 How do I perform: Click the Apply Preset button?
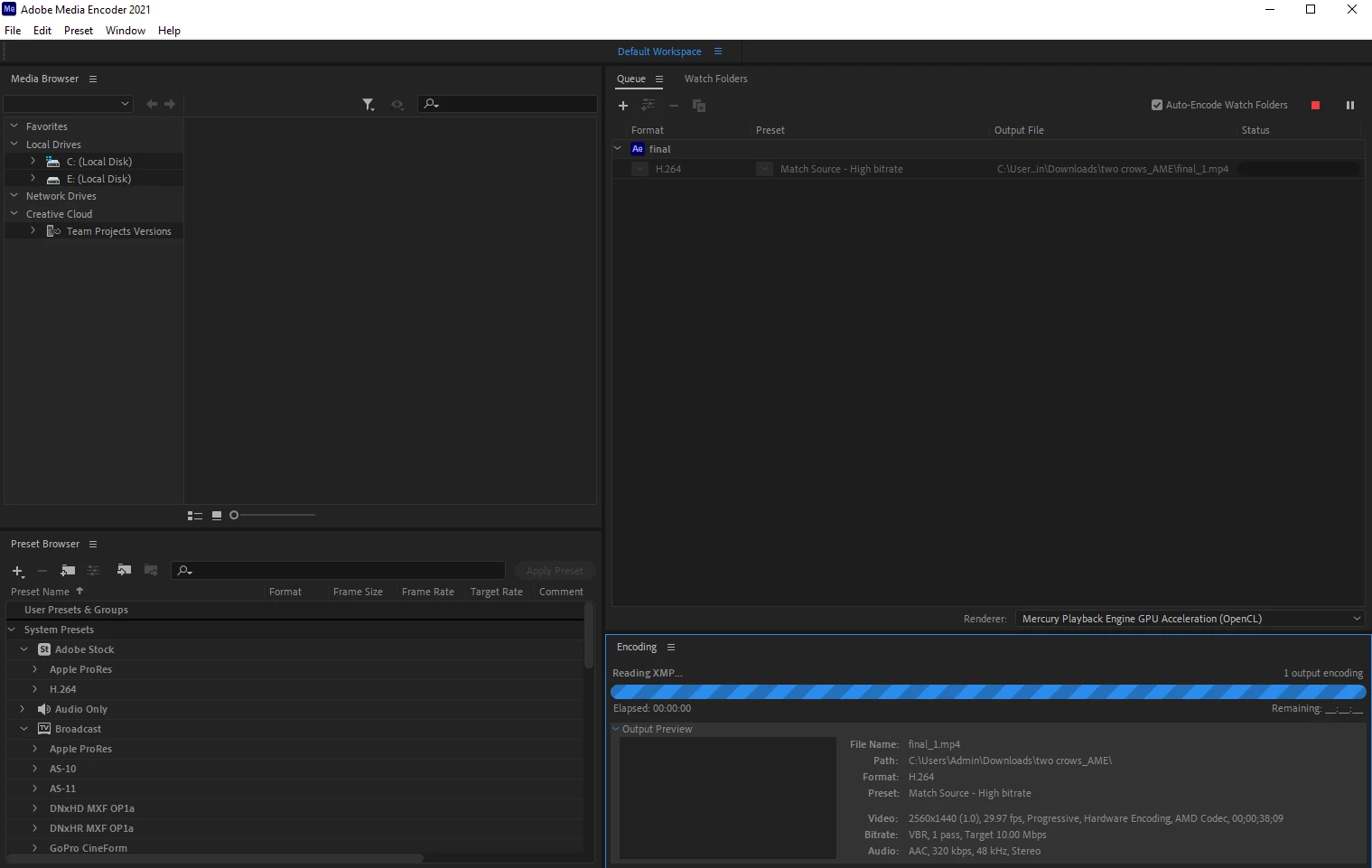point(555,571)
